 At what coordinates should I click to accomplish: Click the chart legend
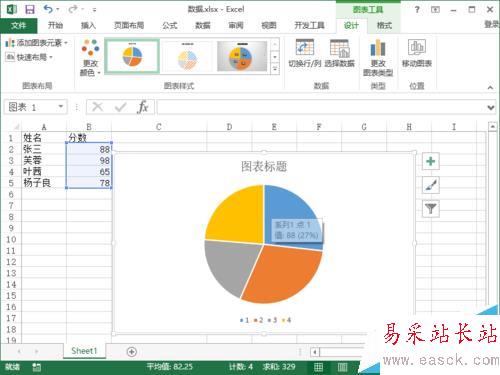265,320
